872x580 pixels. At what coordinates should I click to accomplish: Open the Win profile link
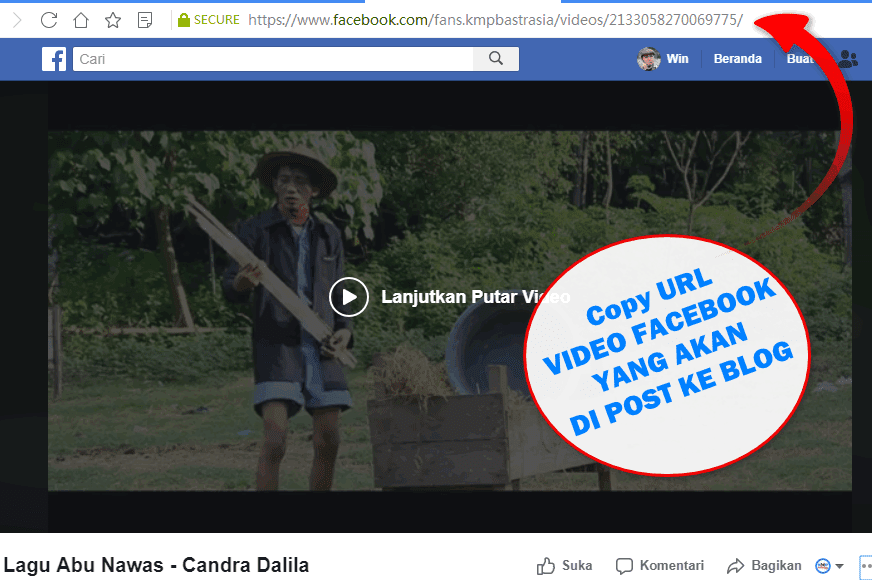click(x=677, y=59)
